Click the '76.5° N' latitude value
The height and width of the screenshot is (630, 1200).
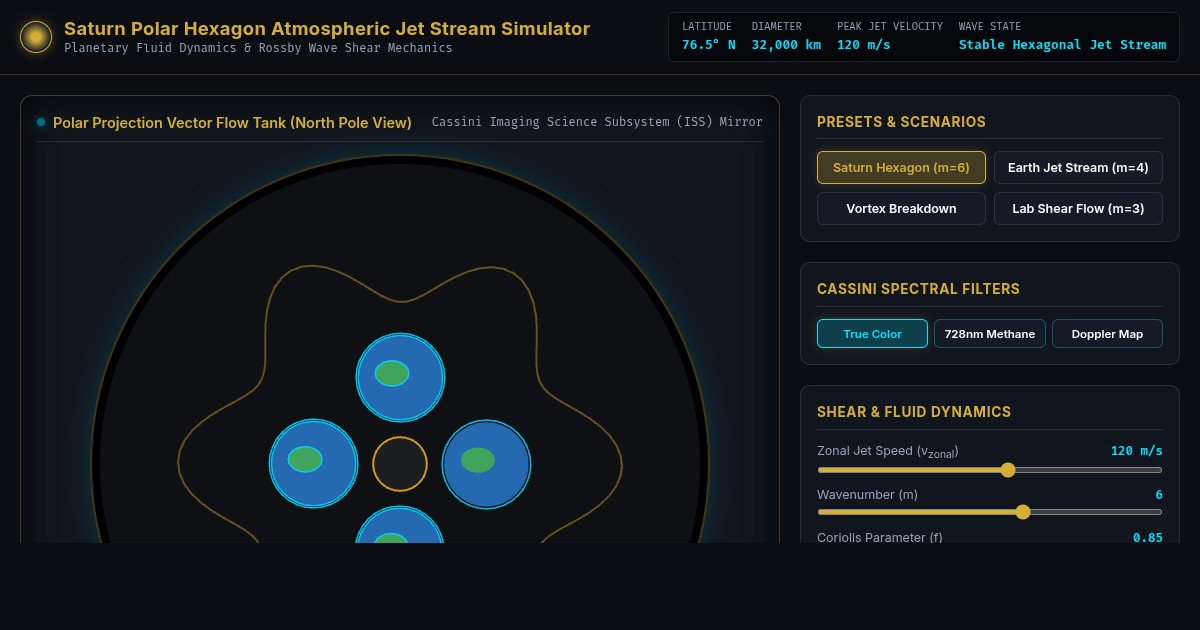[709, 44]
